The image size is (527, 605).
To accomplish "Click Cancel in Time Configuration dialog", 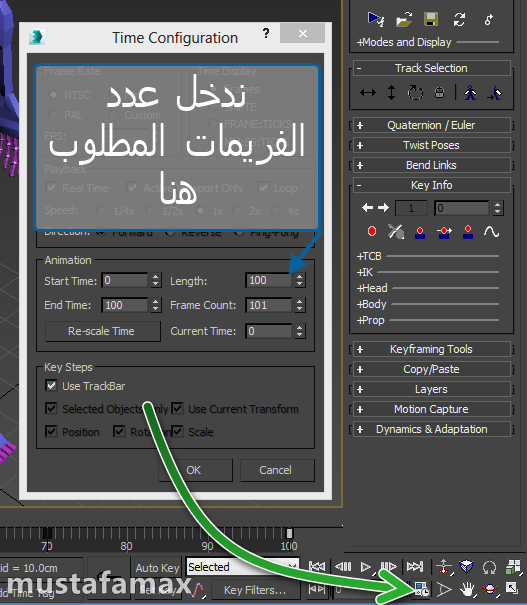I will 277,470.
